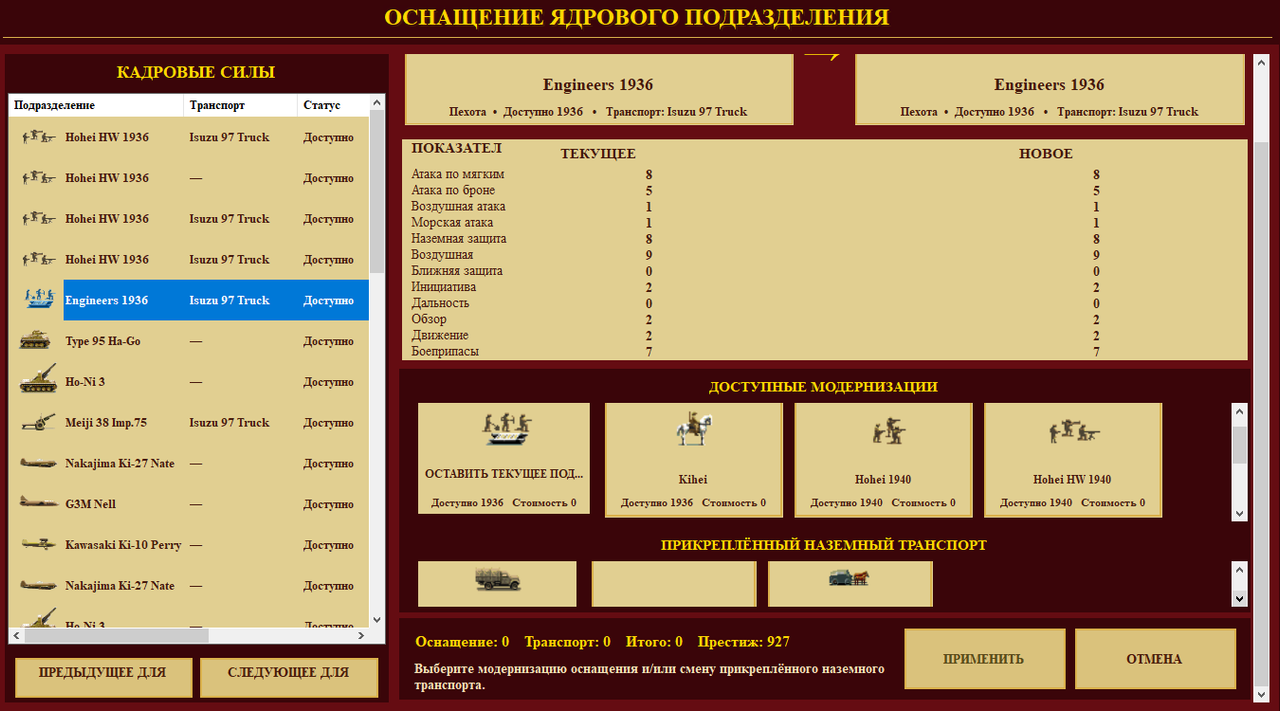The height and width of the screenshot is (711, 1280).
Task: Click unit list scroll-left arrow
Action: point(17,635)
